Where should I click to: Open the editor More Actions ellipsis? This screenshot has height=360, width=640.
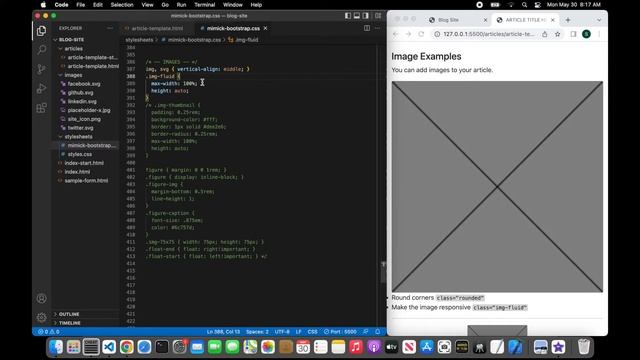coord(377,28)
